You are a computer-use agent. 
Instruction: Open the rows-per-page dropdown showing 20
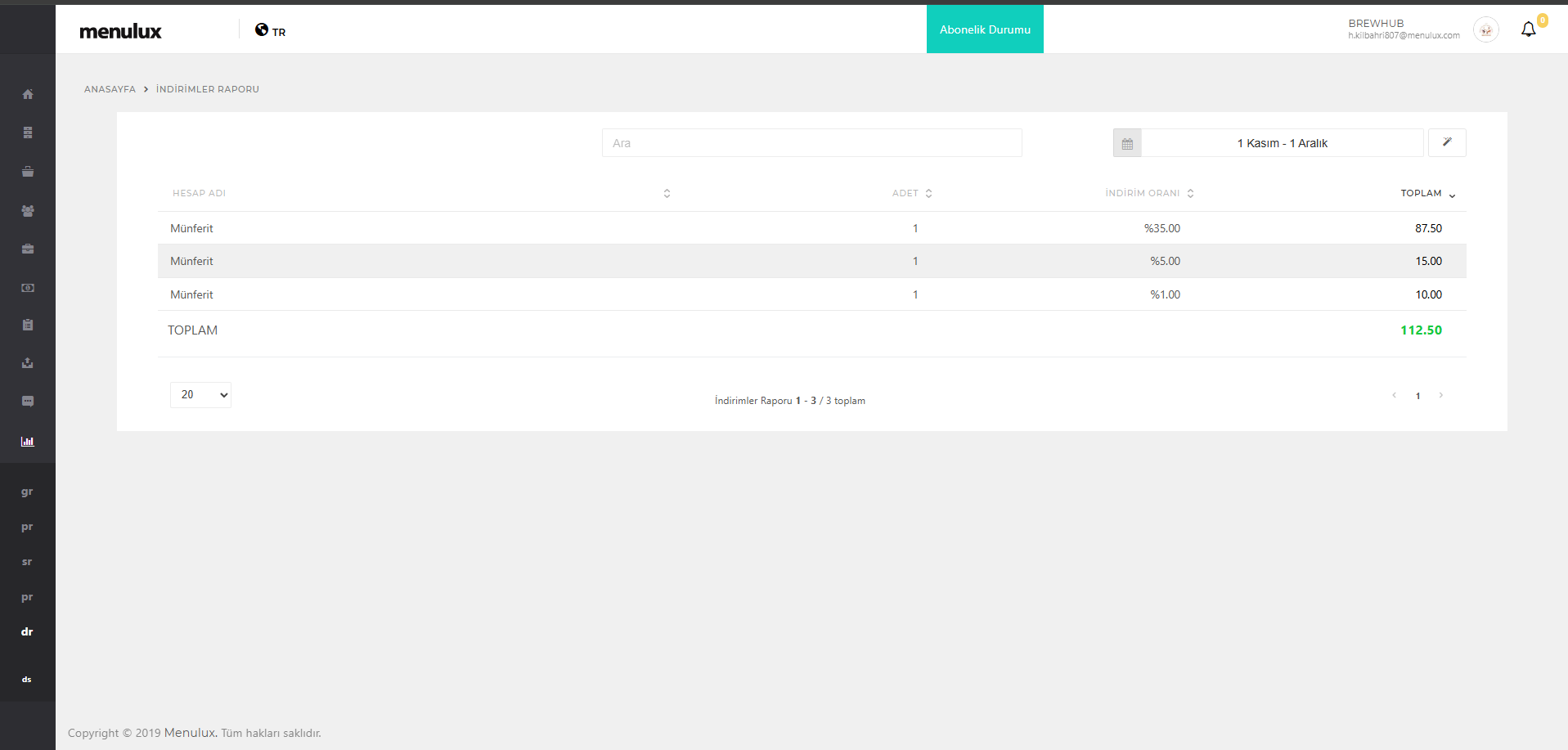pos(200,395)
